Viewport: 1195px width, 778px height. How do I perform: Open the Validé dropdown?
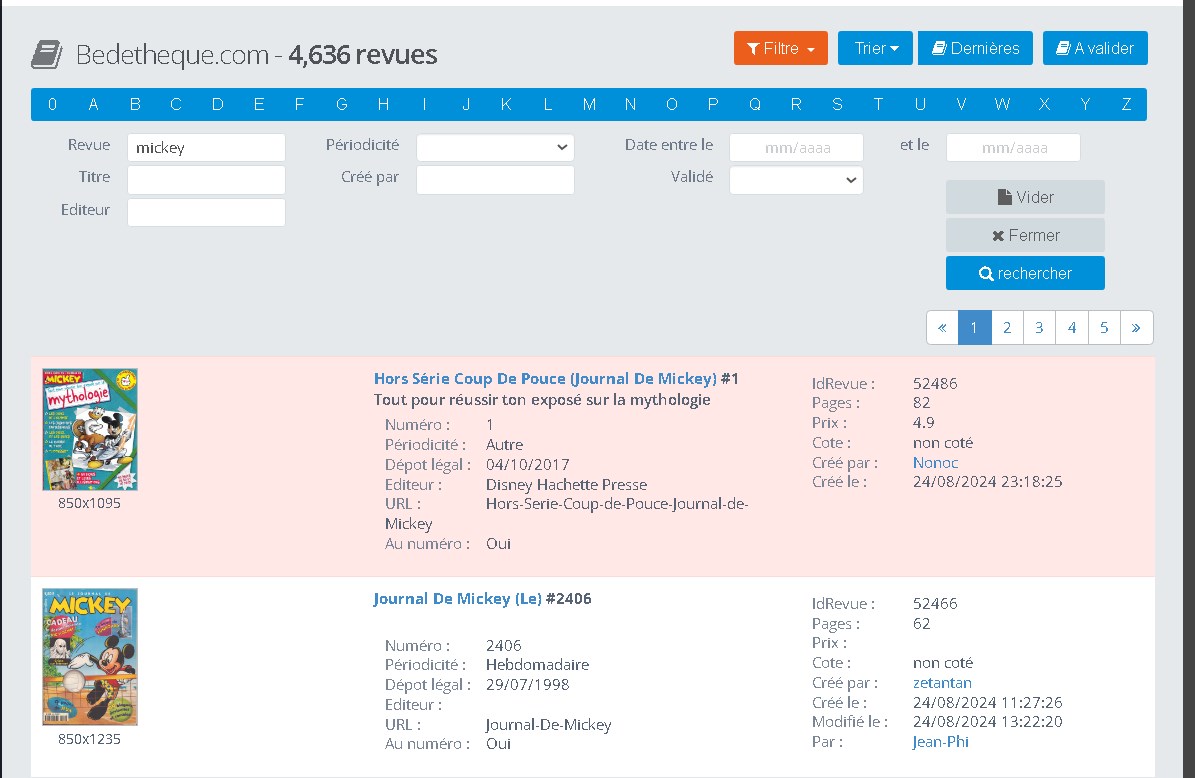[796, 180]
